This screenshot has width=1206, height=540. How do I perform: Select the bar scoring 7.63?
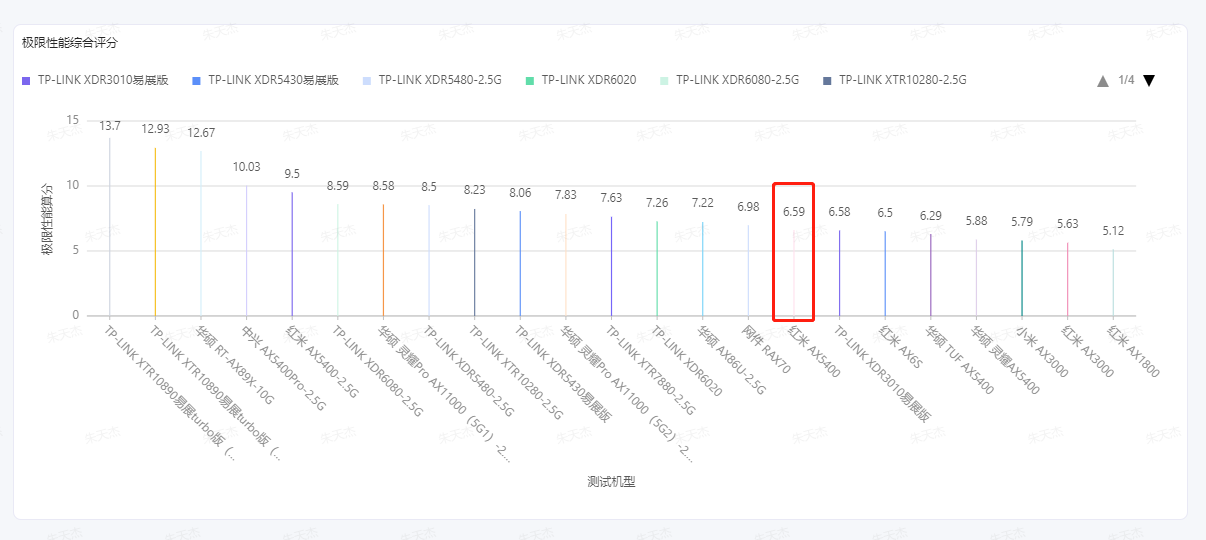pyautogui.click(x=612, y=267)
